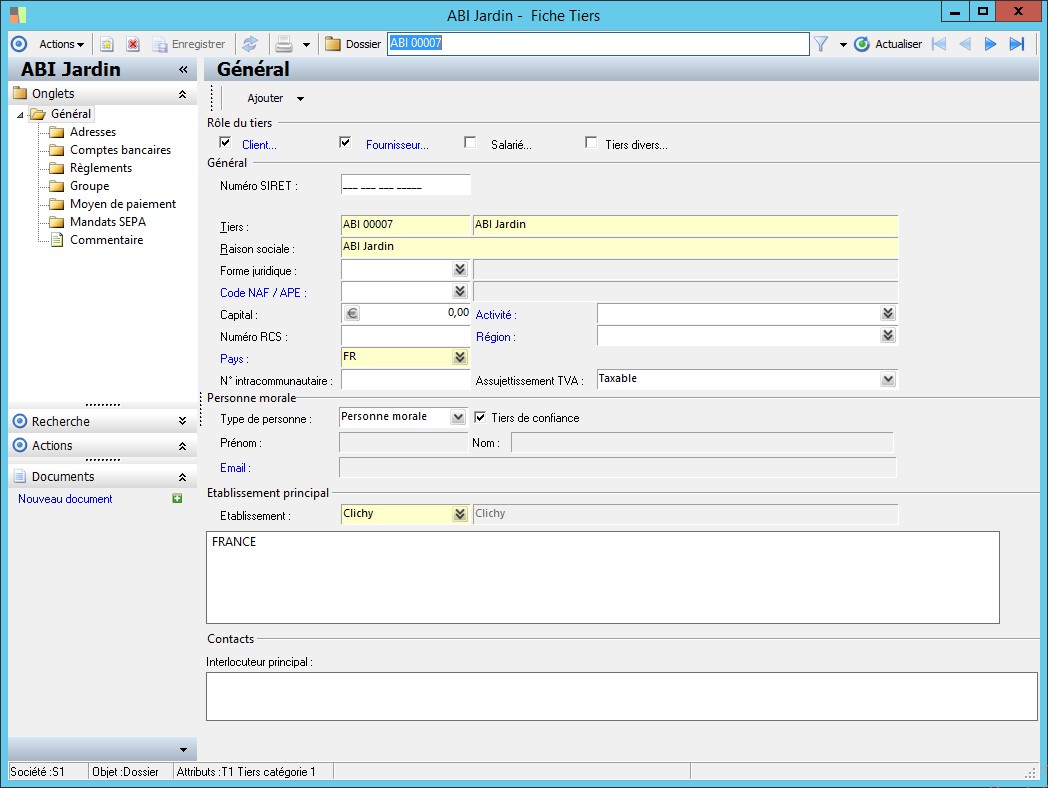Jump to the last record arrow
Image resolution: width=1048 pixels, height=788 pixels.
[x=1017, y=44]
